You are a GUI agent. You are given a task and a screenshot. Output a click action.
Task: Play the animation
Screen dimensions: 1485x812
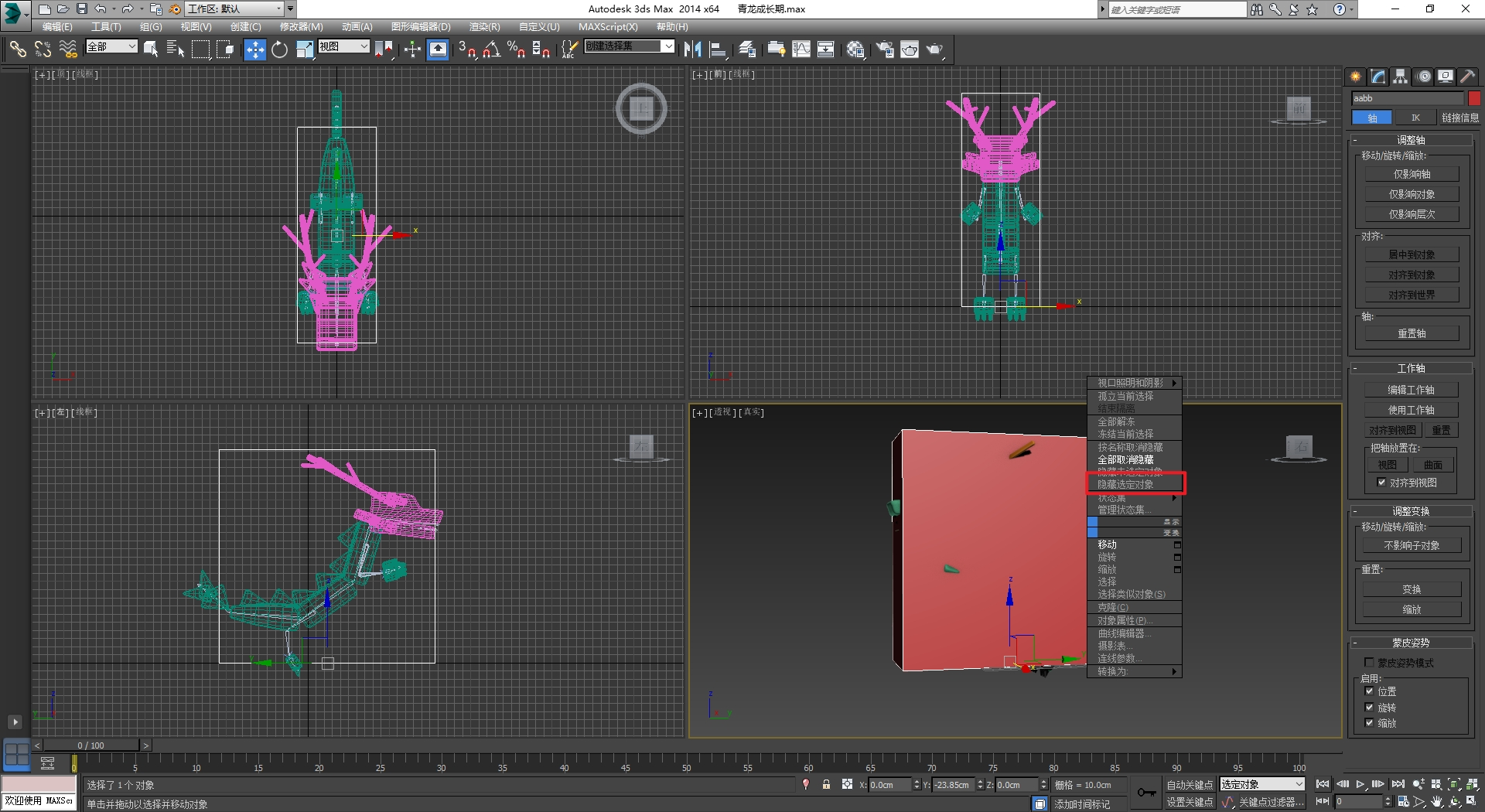click(1360, 785)
